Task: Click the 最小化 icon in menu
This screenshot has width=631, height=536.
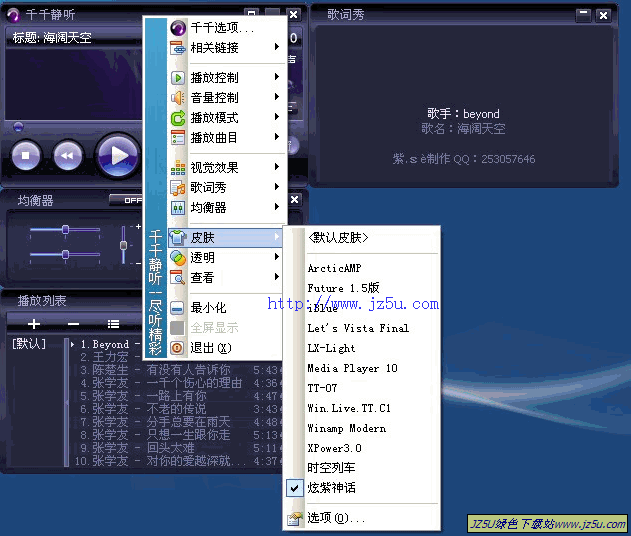Action: pos(177,308)
